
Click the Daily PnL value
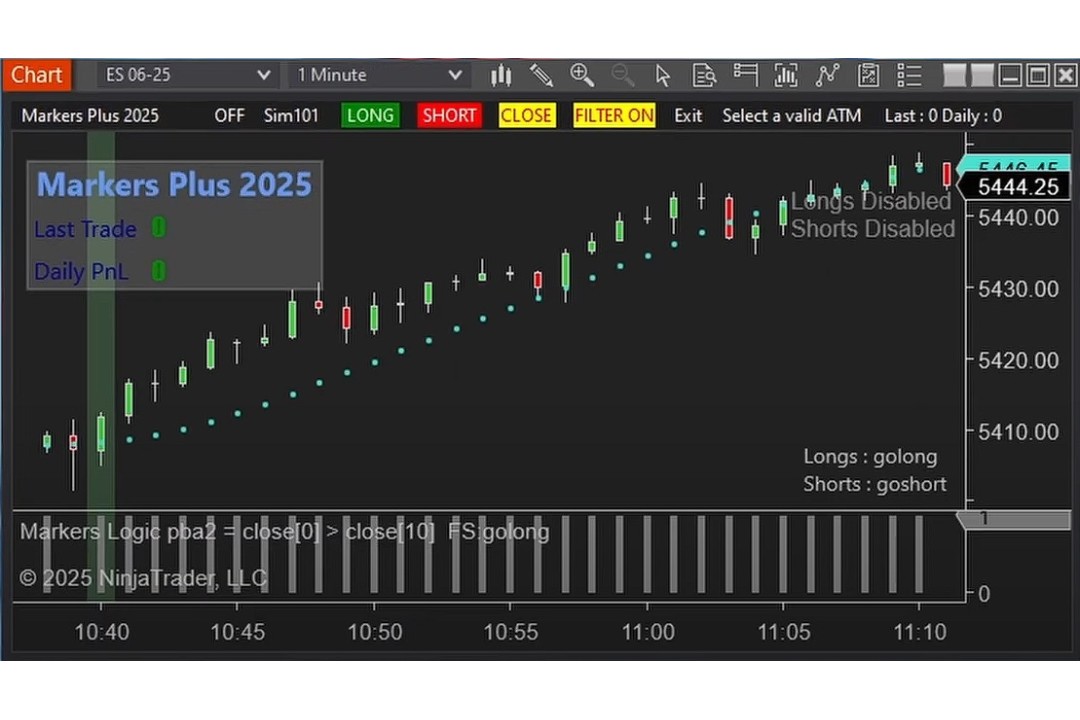158,270
